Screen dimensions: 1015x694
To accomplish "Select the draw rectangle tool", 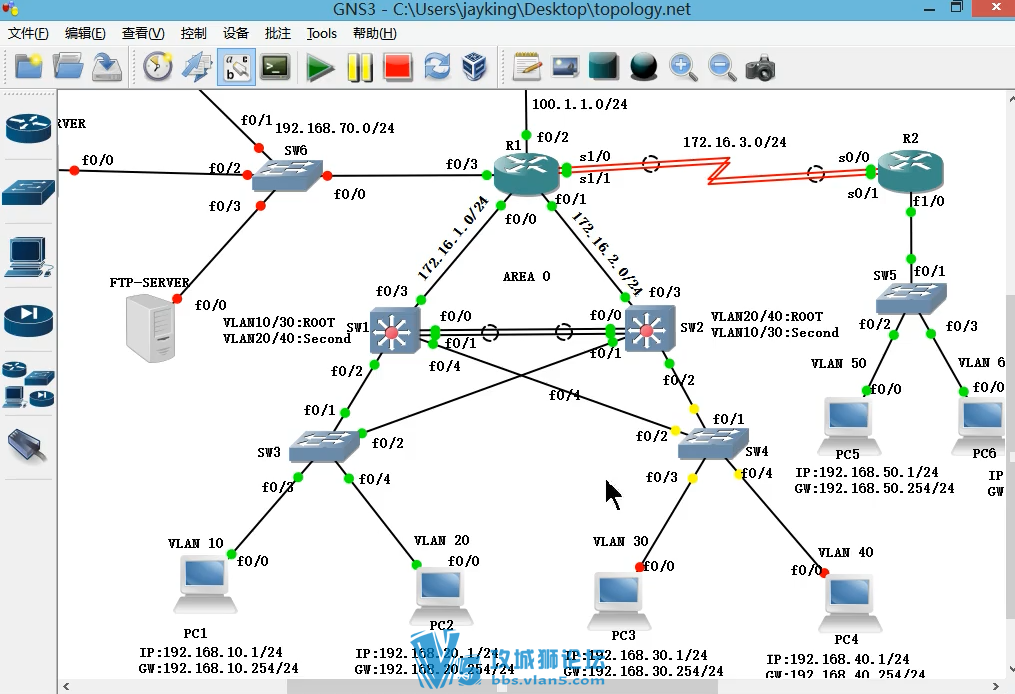I will click(604, 67).
